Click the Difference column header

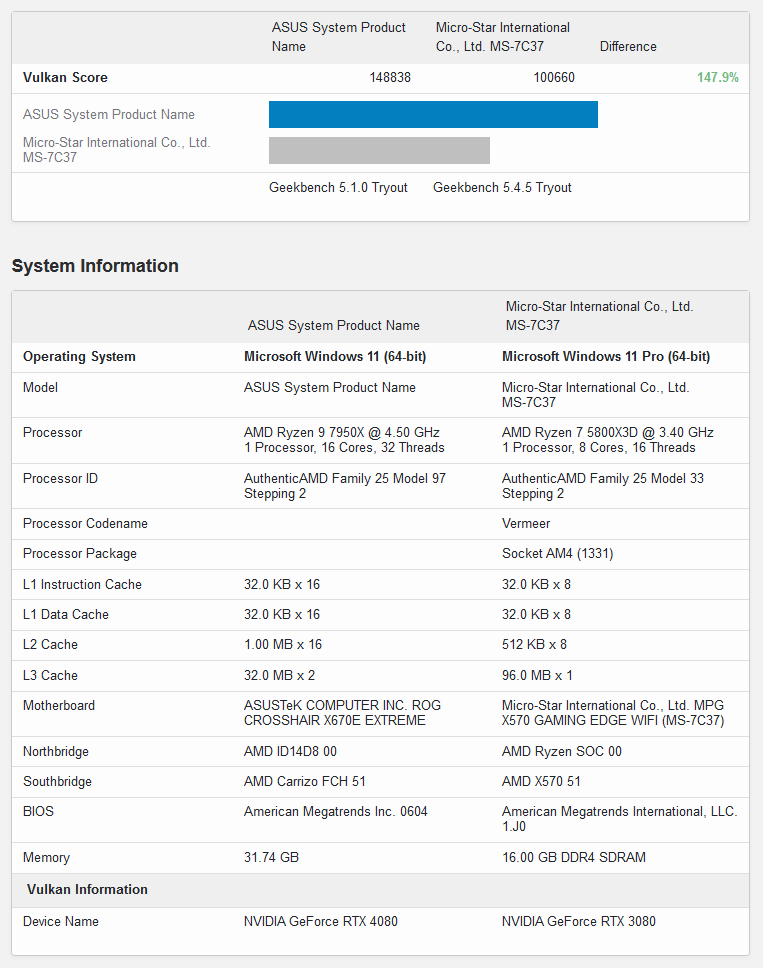point(628,46)
